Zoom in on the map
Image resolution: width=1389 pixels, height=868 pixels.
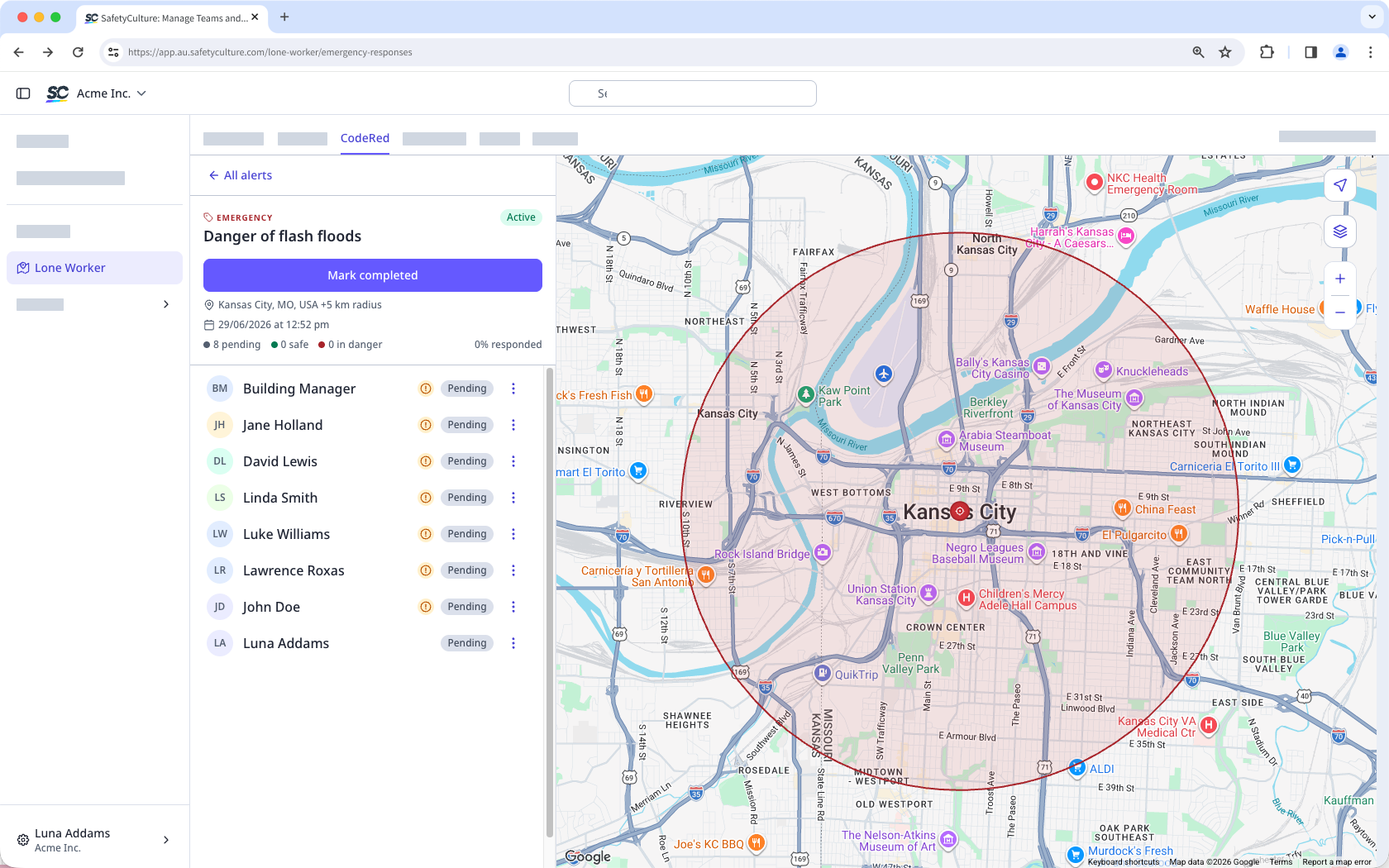(x=1340, y=279)
